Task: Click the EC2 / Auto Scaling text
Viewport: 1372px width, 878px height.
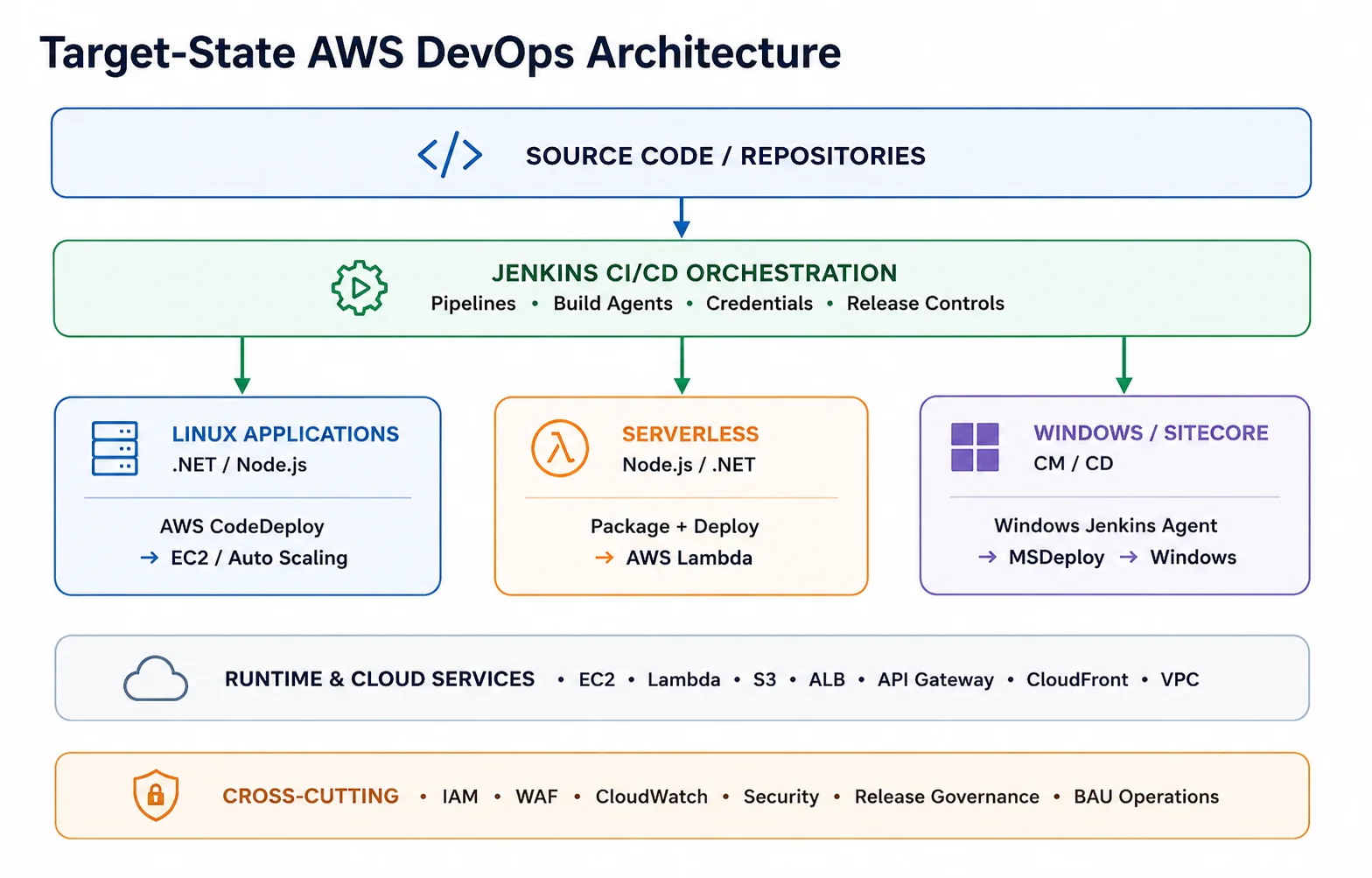Action: tap(259, 558)
